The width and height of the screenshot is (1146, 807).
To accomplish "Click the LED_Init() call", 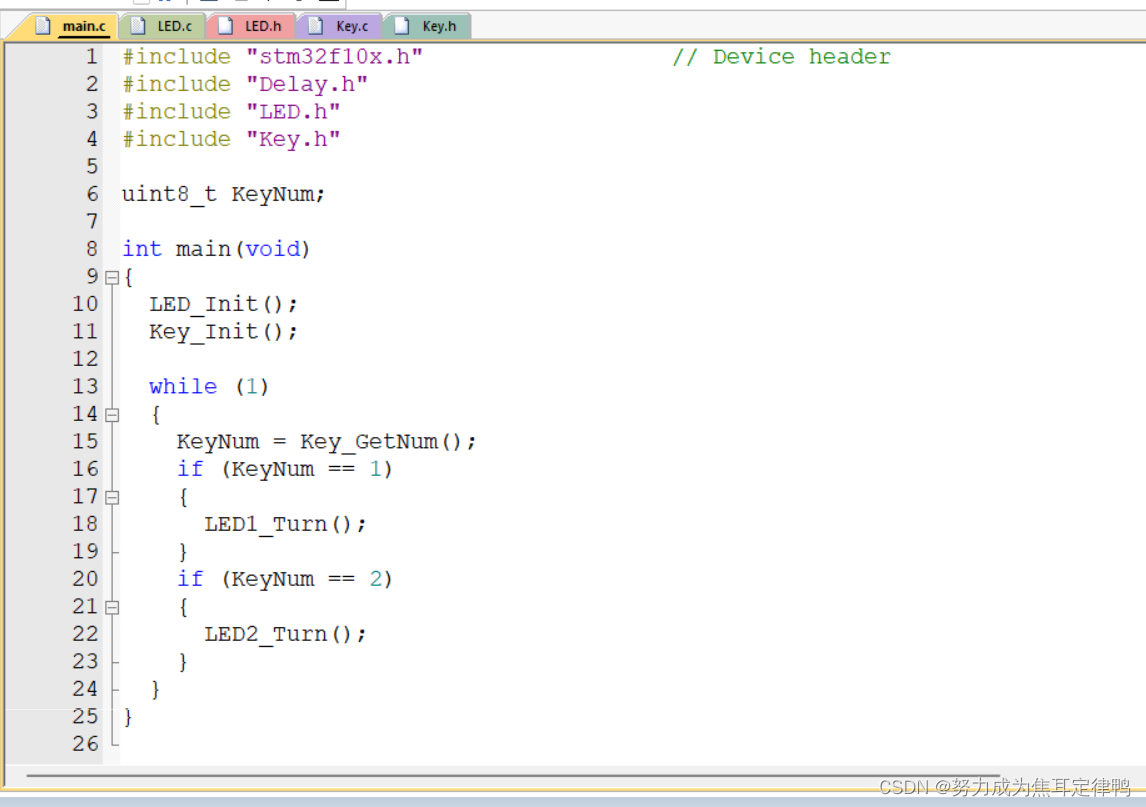I will point(223,305).
